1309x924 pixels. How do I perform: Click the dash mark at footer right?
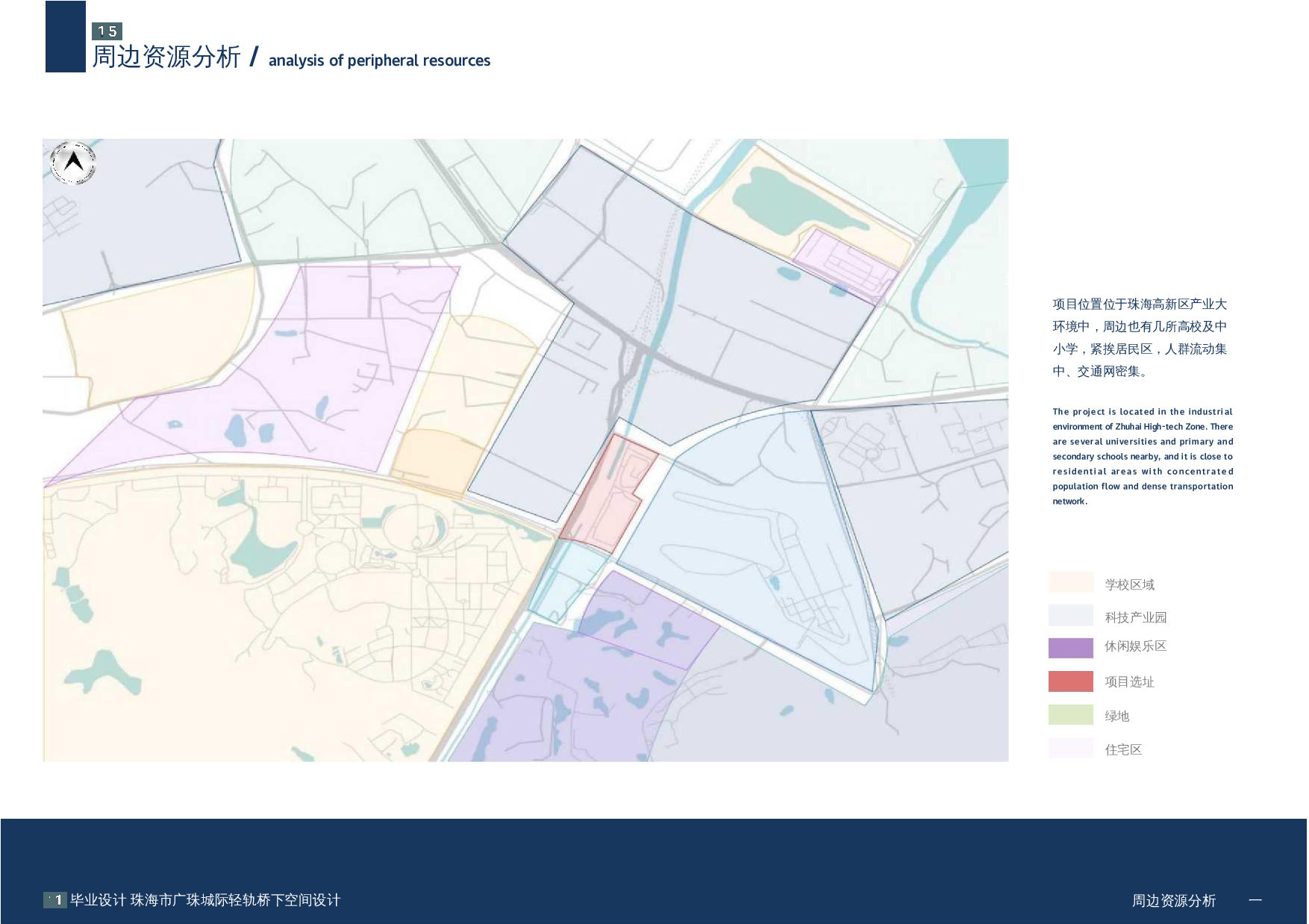pyautogui.click(x=1255, y=900)
